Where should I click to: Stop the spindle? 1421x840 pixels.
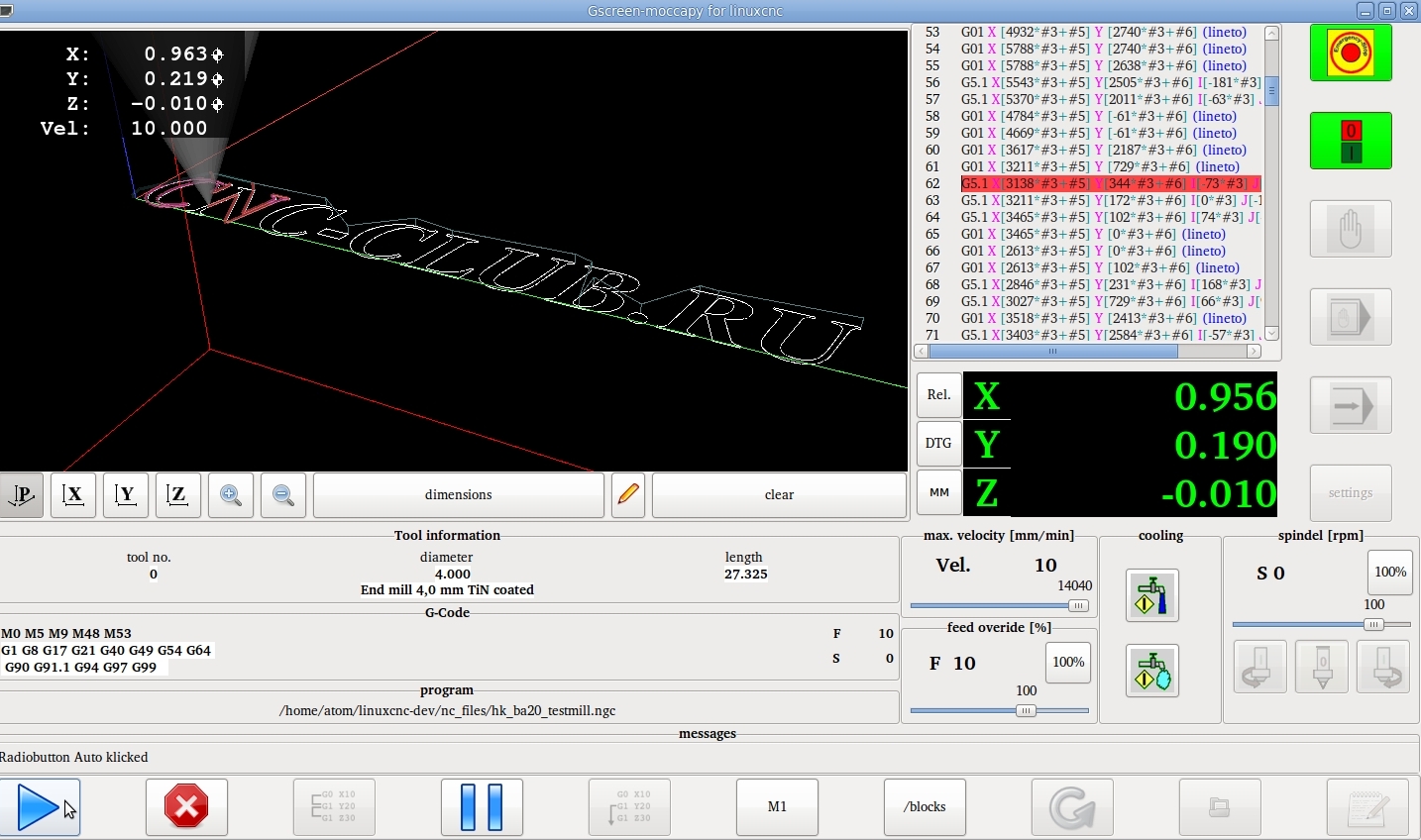click(x=1322, y=666)
